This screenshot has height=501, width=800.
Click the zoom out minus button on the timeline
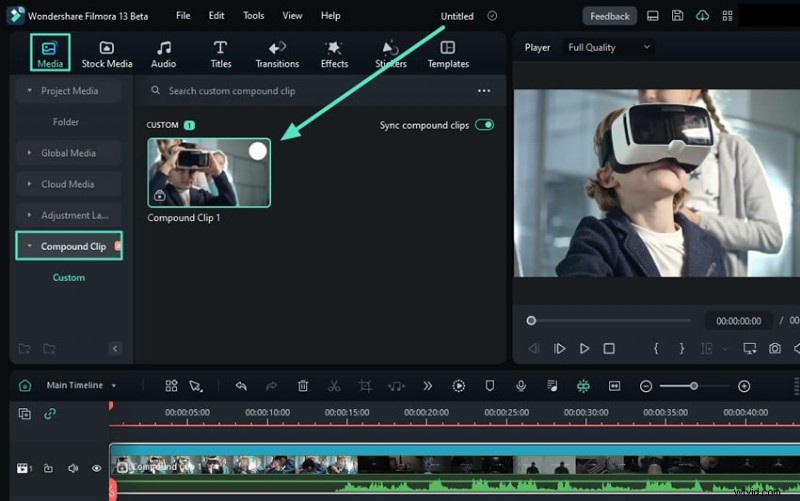click(645, 386)
